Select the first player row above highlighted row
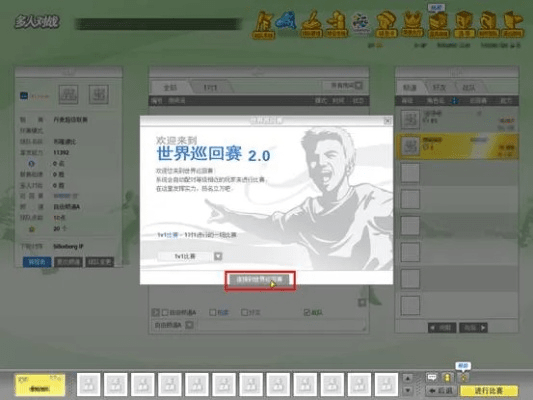 457,120
